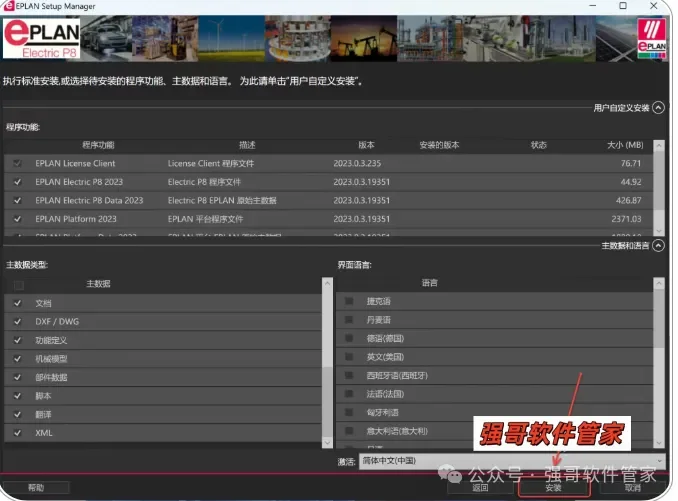Toggle EPLAN License Client checkbox
678x501 pixels.
click(x=17, y=163)
